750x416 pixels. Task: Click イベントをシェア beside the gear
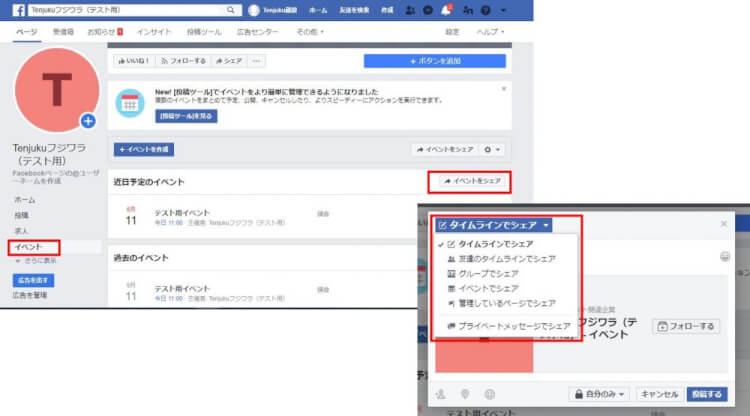445,150
